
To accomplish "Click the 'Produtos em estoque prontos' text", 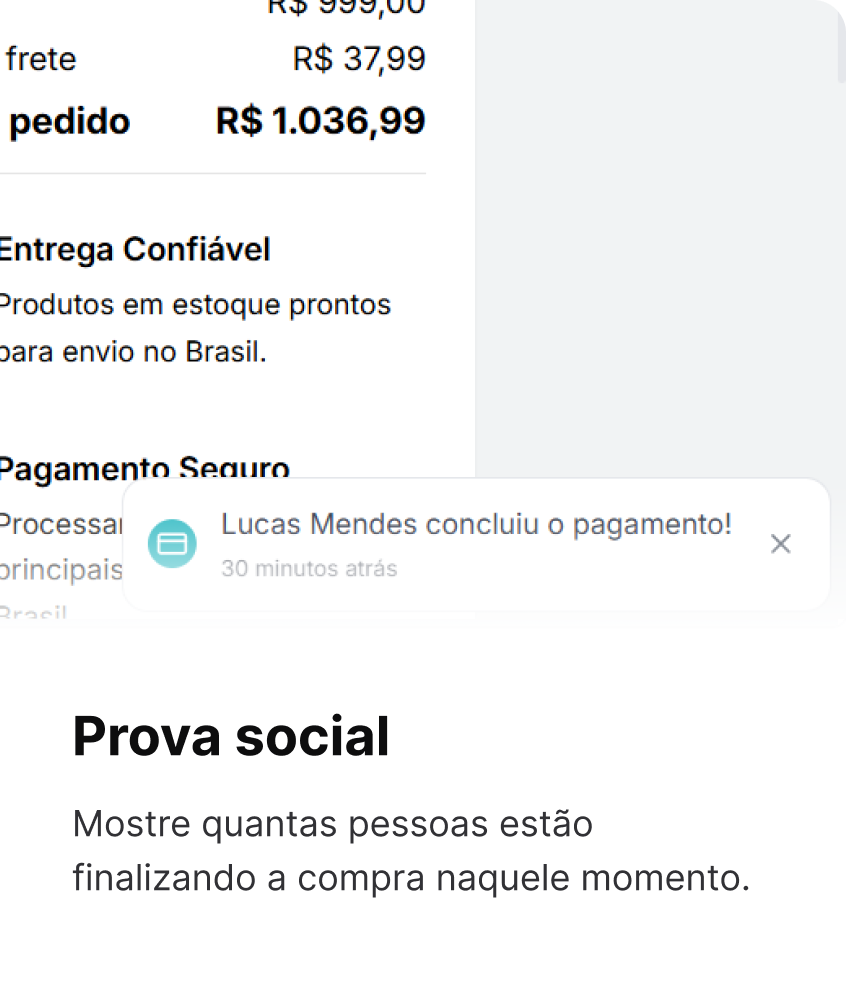I will (x=194, y=304).
